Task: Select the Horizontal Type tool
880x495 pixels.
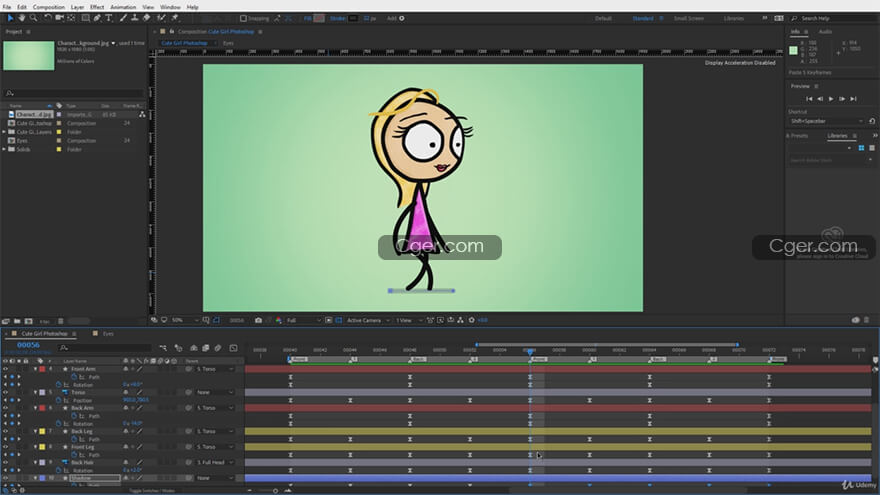Action: click(x=109, y=19)
